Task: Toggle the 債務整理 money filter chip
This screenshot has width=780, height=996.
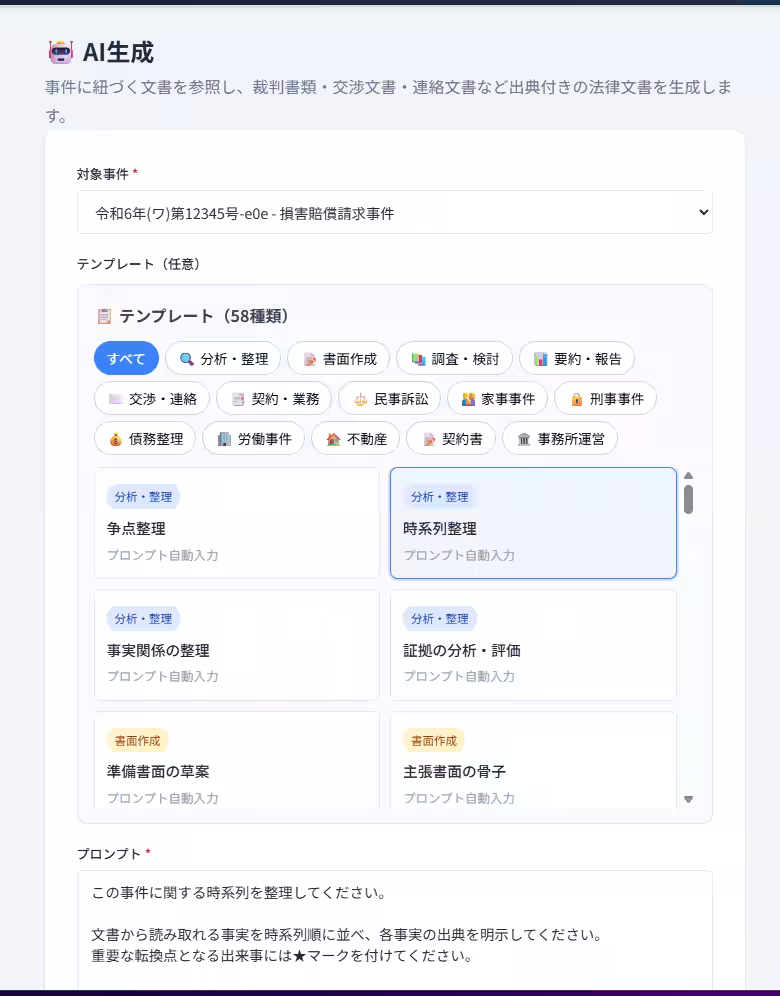Action: pos(144,438)
